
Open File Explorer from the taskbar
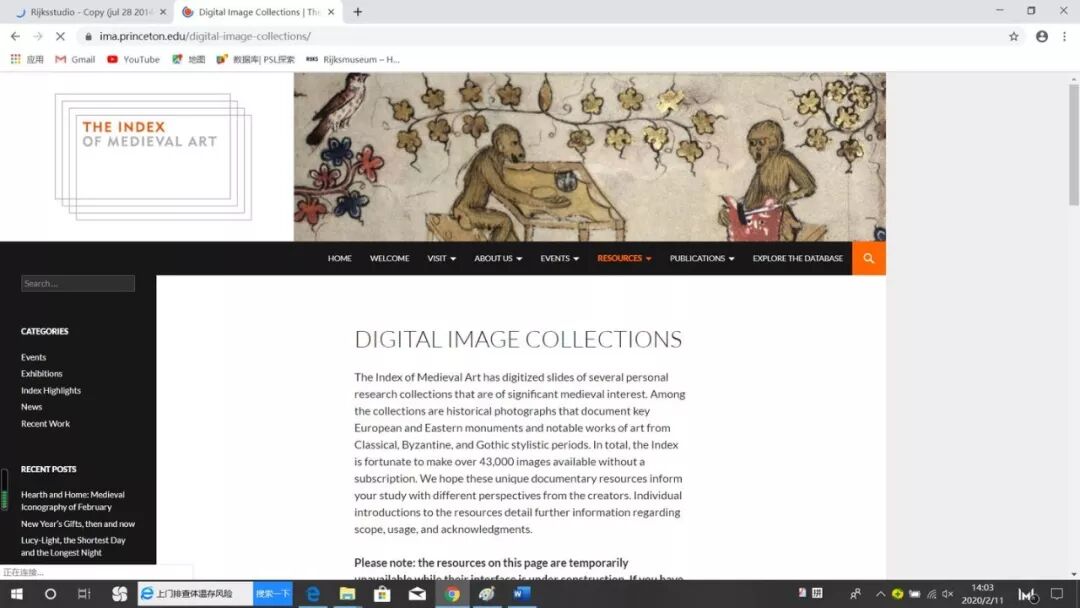[x=347, y=594]
